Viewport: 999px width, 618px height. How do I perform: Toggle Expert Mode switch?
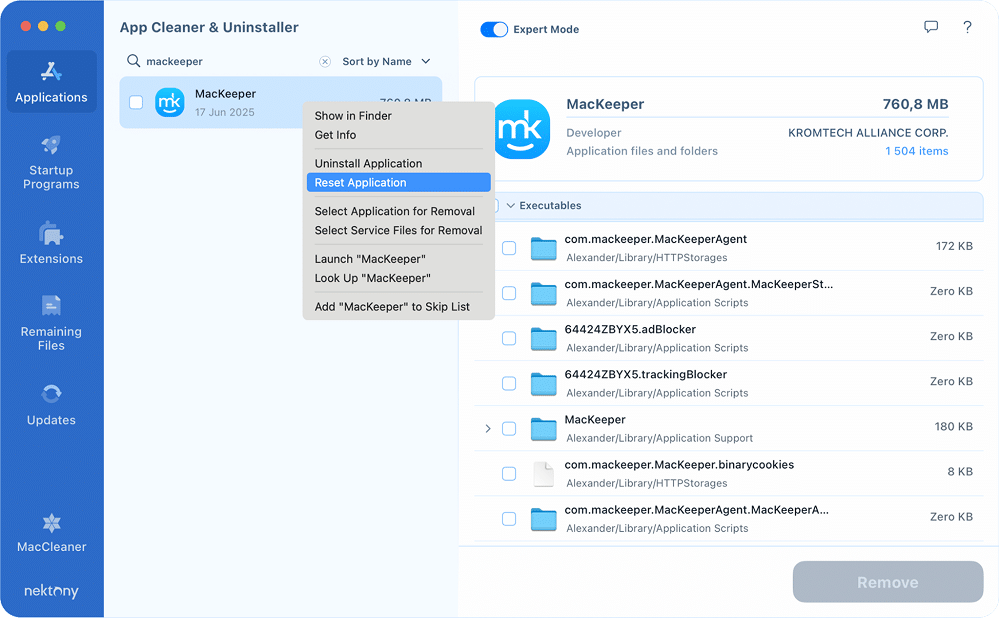coord(494,29)
